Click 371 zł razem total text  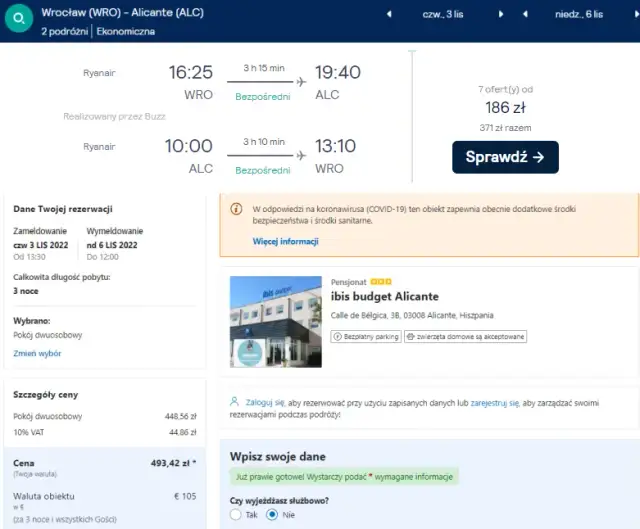point(505,128)
